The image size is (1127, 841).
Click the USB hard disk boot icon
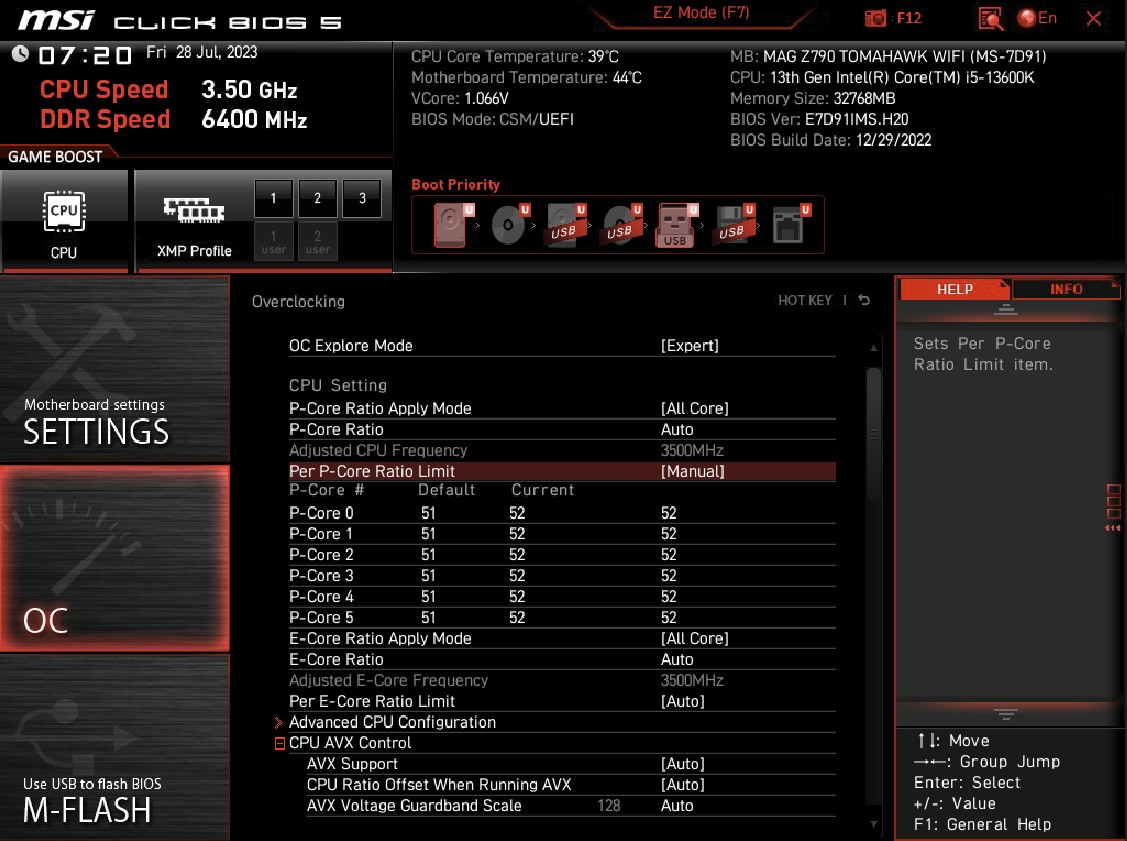pyautogui.click(x=566, y=225)
